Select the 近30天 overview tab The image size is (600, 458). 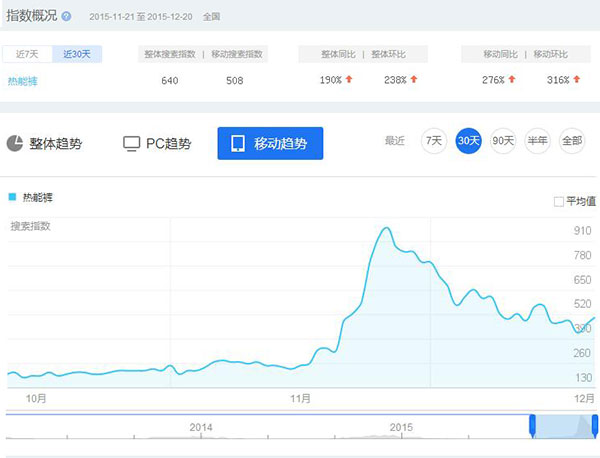77,54
